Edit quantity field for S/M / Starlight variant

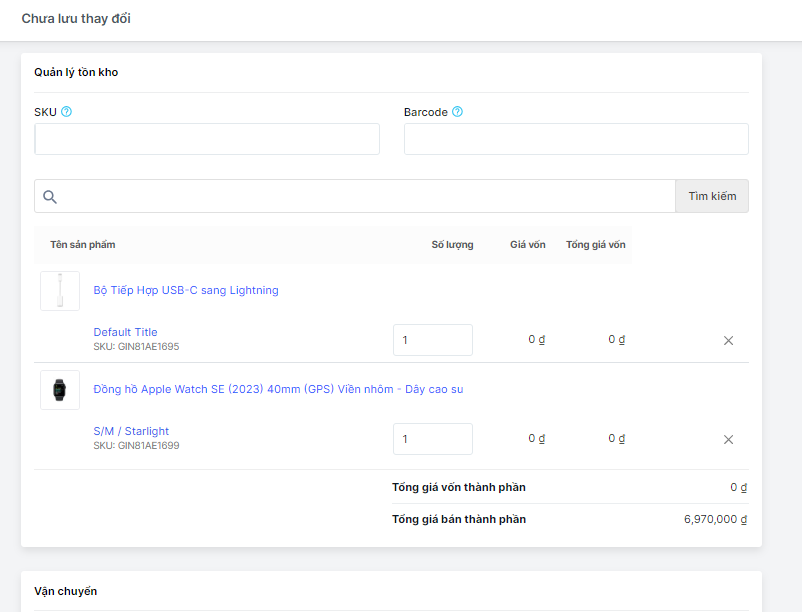pyautogui.click(x=433, y=439)
